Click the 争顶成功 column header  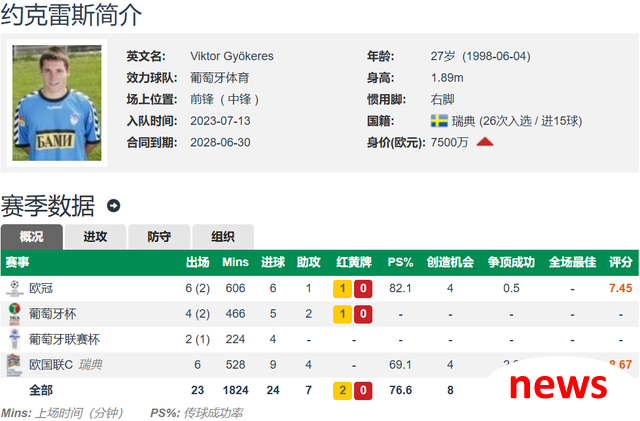511,262
